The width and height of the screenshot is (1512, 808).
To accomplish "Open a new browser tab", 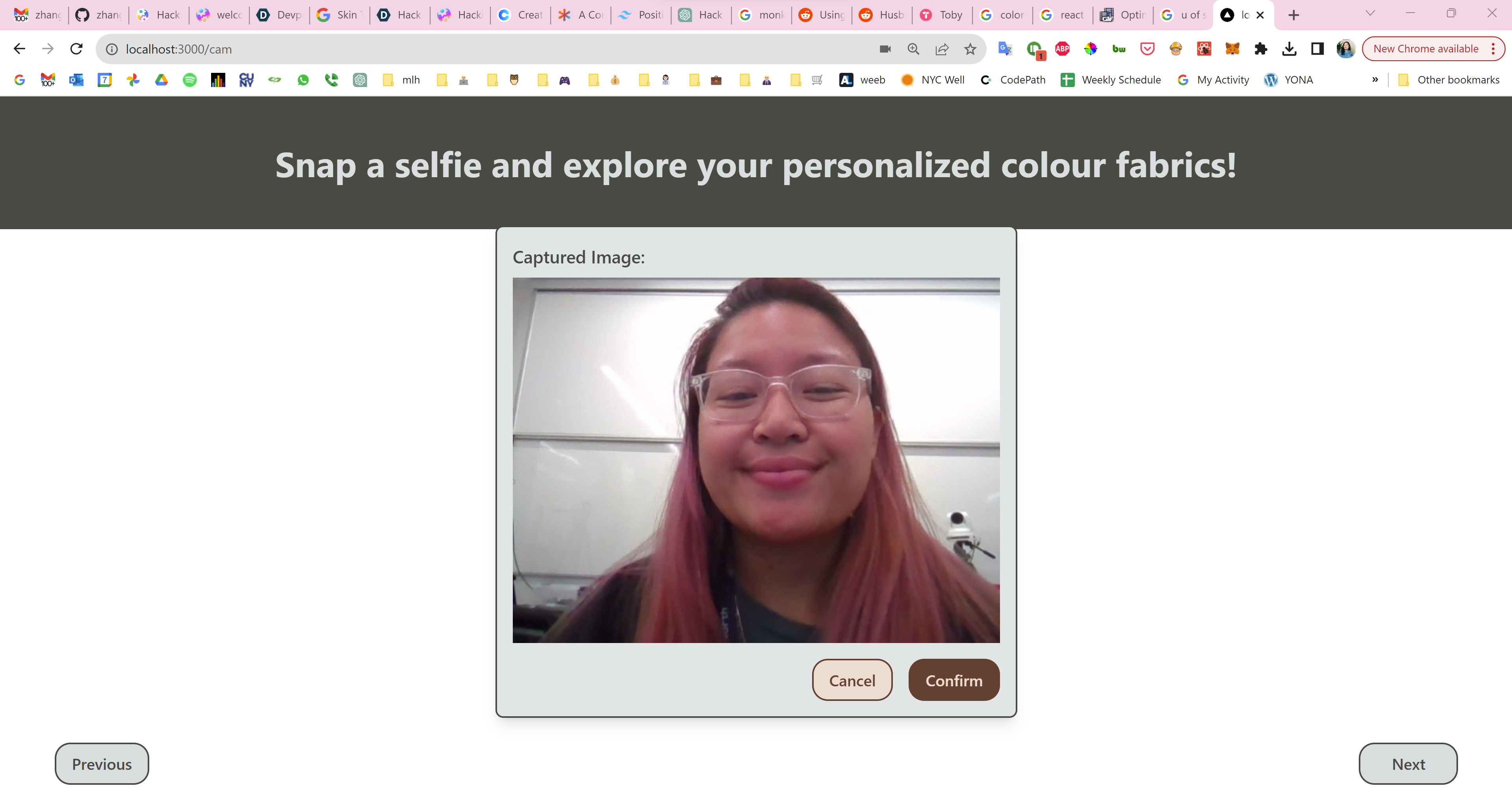I will tap(1293, 15).
